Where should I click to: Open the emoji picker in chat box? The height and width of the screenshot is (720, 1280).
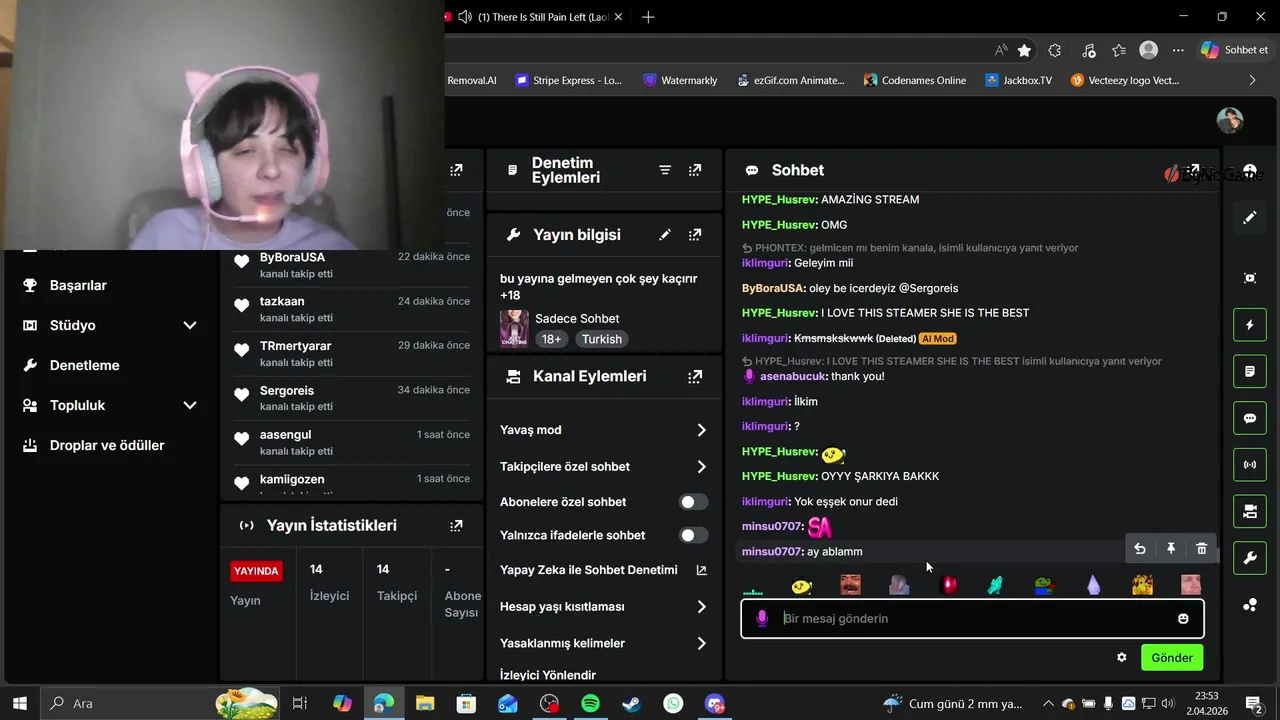click(x=1183, y=619)
